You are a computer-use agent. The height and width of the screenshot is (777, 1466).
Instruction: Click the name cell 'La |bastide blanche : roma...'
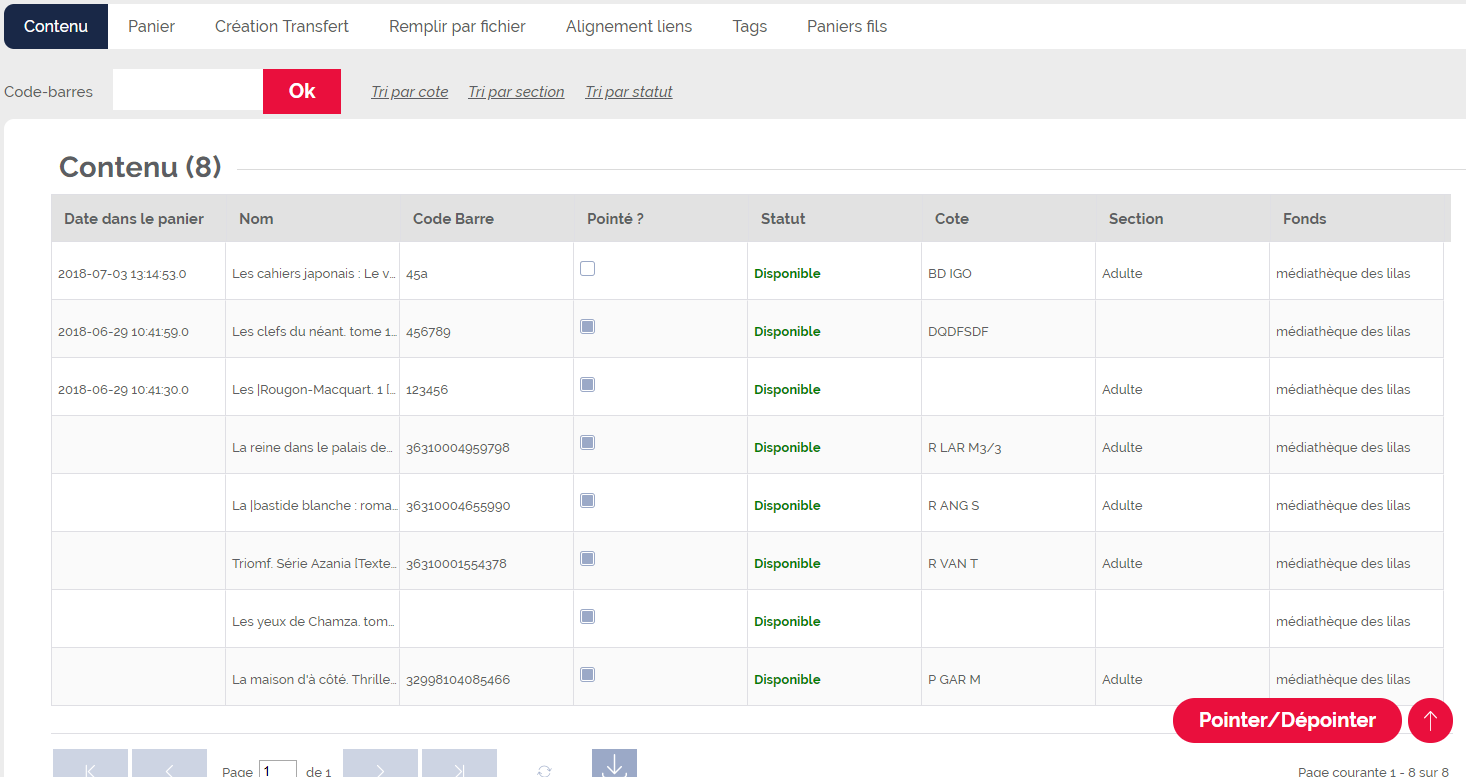click(312, 505)
